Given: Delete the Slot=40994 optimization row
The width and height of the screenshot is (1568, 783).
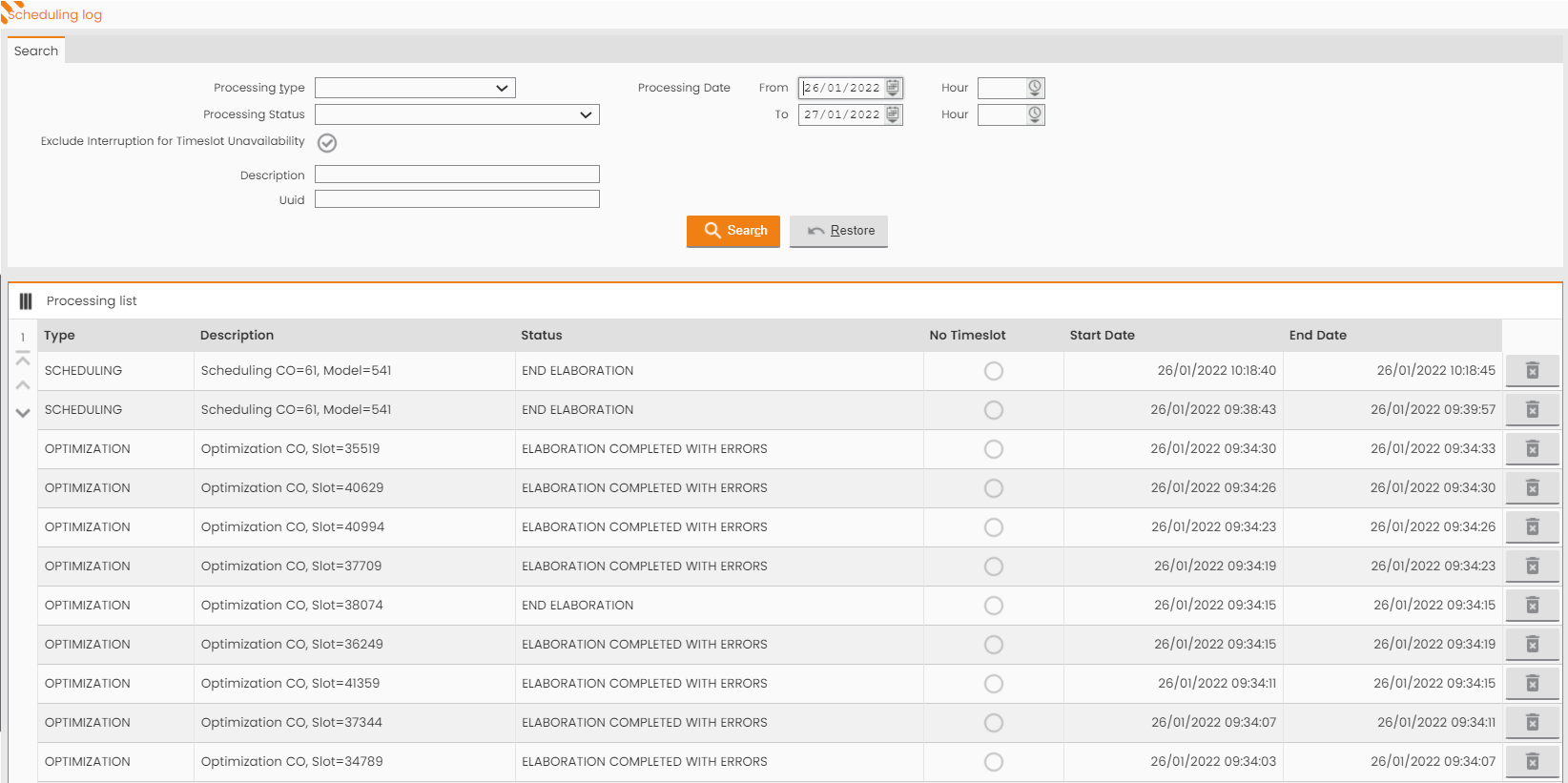Looking at the screenshot, I should (1533, 527).
